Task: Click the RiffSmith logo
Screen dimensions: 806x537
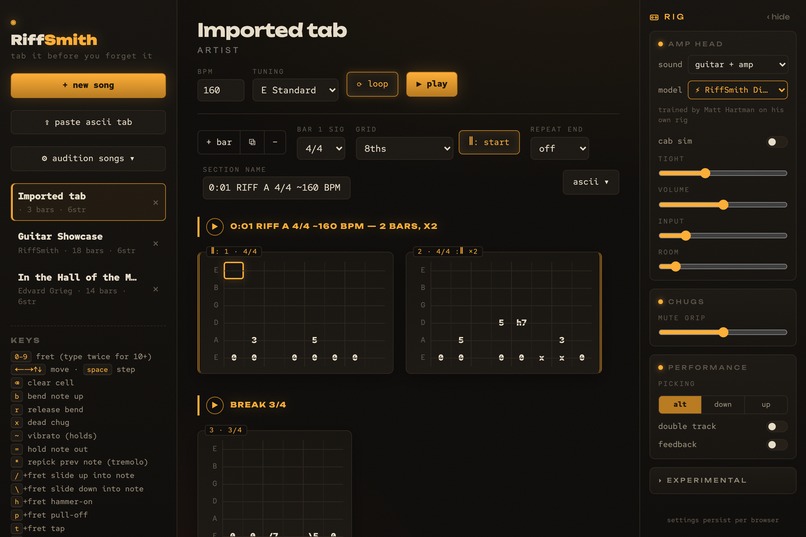Action: tap(54, 40)
